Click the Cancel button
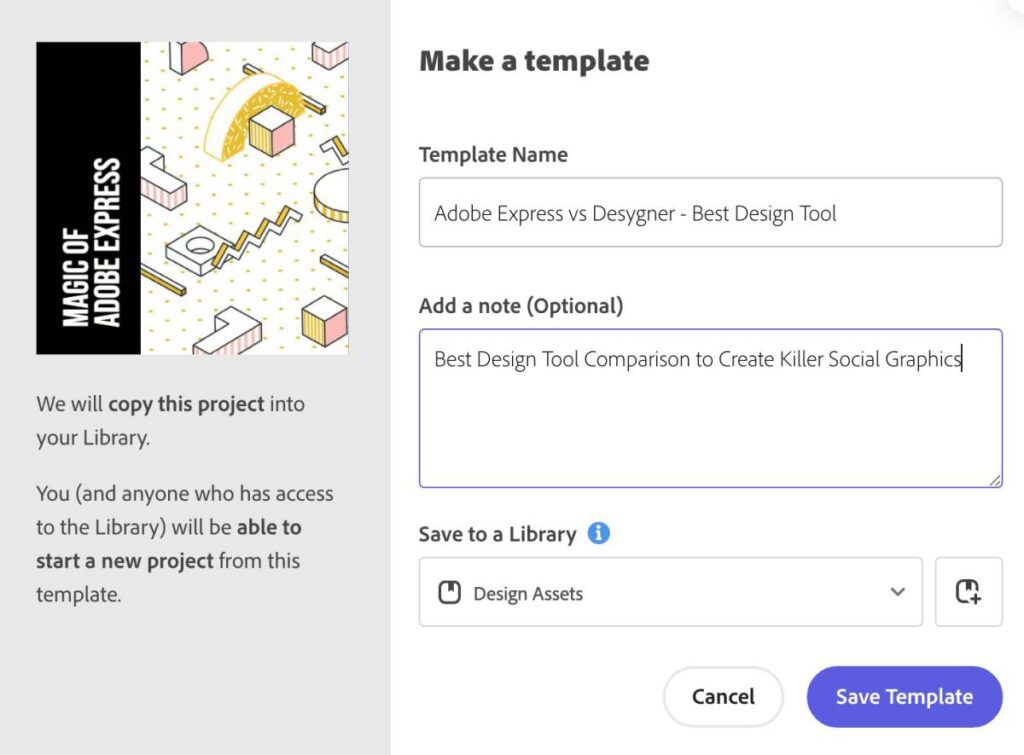 (722, 697)
